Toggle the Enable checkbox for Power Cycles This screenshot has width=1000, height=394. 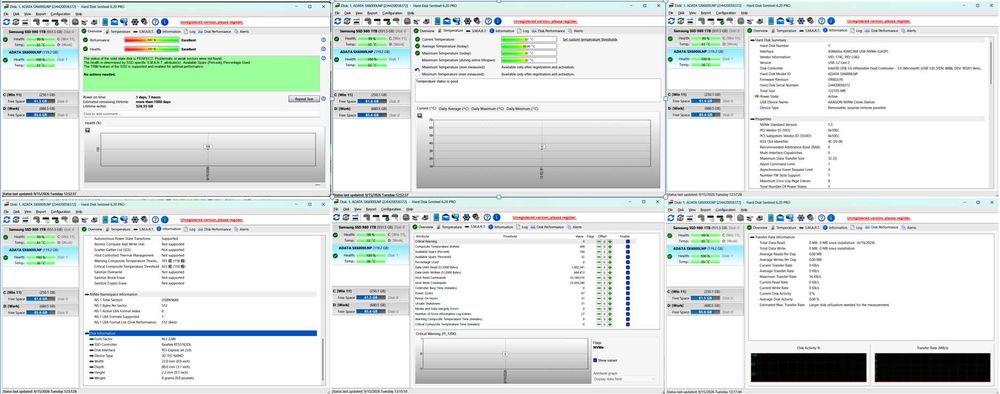(628, 293)
